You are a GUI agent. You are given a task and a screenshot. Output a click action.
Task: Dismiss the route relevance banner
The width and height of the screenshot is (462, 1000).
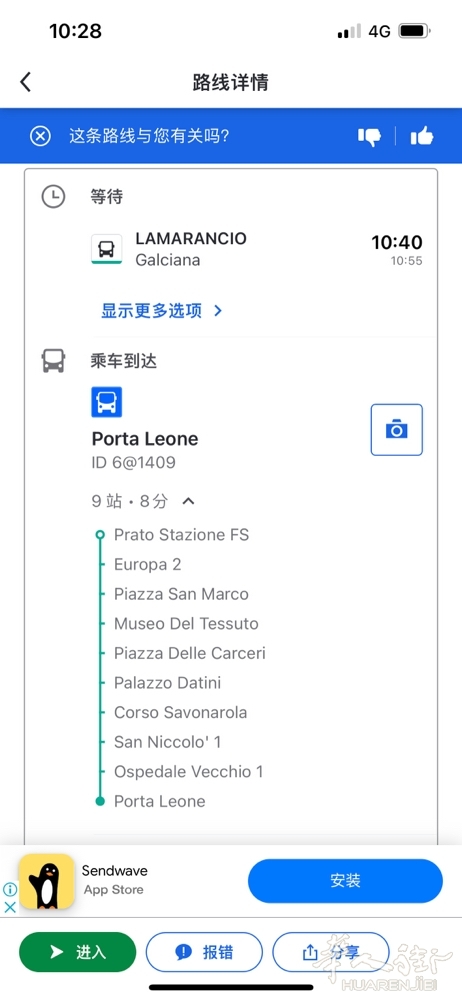click(40, 136)
